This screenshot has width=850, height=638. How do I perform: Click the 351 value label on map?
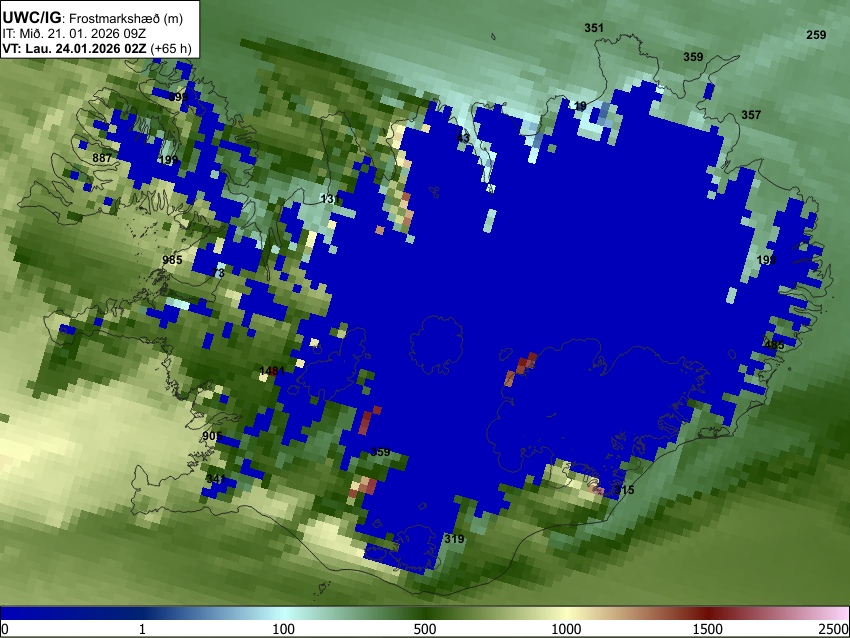594,28
